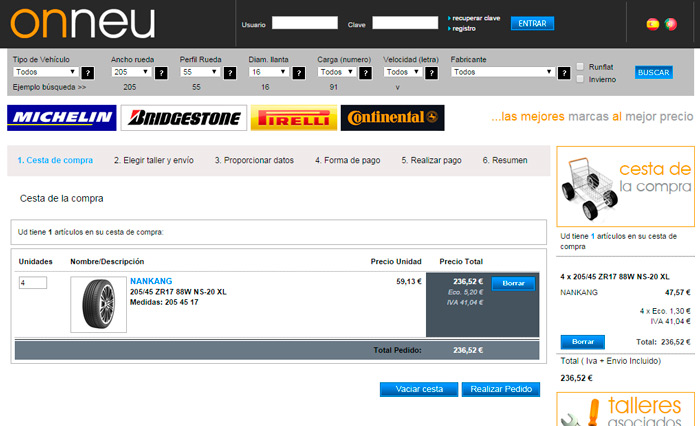The width and height of the screenshot is (700, 426).
Task: Click the Vaciar cesta button
Action: [418, 389]
